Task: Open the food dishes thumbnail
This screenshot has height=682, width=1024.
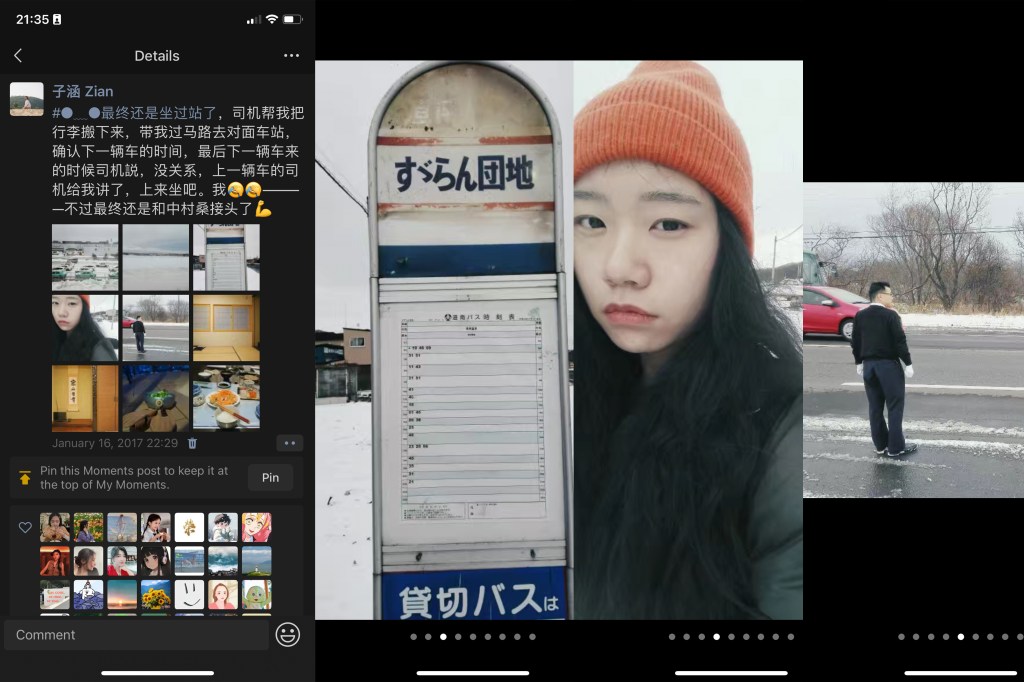Action: [x=226, y=398]
